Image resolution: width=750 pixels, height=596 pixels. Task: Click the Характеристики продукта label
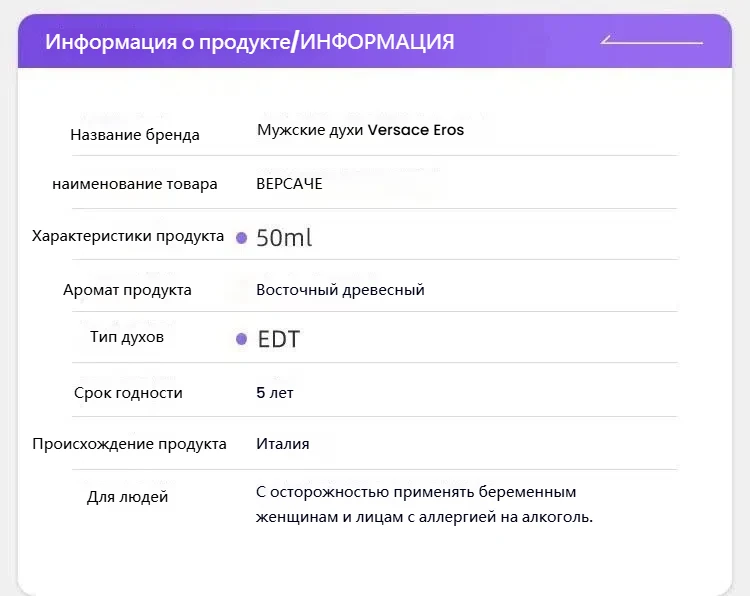tap(128, 236)
